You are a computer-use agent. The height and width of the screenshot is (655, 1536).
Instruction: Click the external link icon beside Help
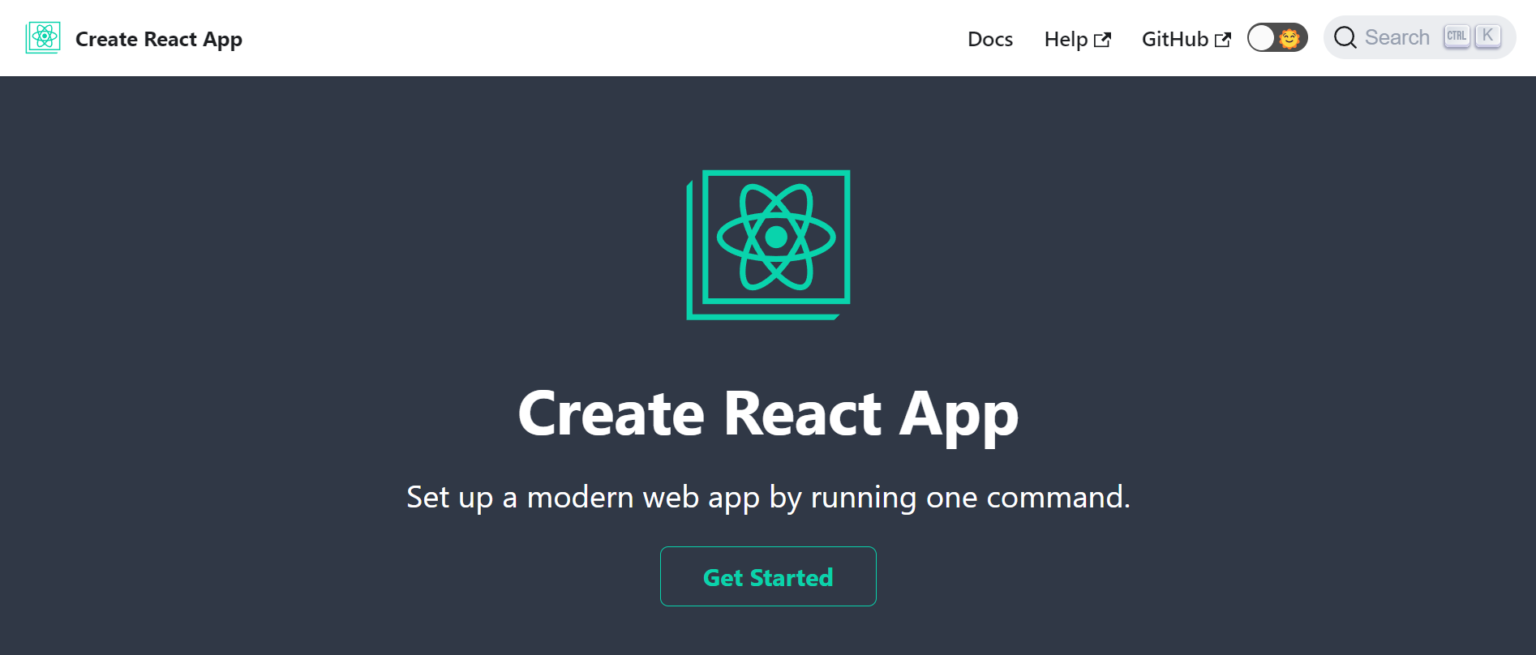1102,40
